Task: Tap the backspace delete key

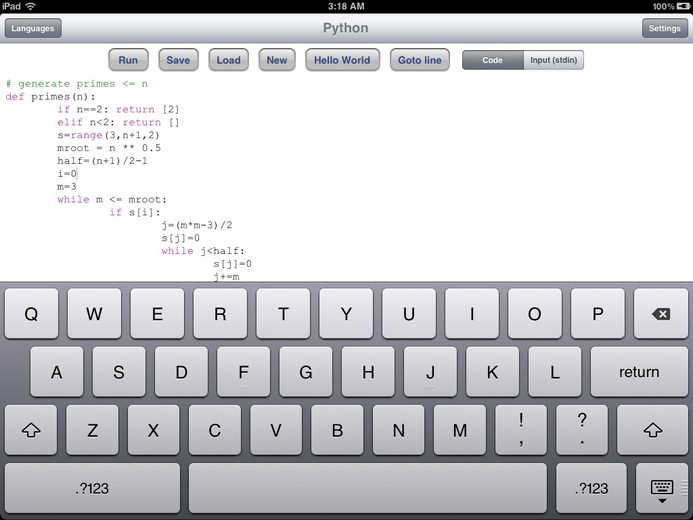Action: coord(661,314)
